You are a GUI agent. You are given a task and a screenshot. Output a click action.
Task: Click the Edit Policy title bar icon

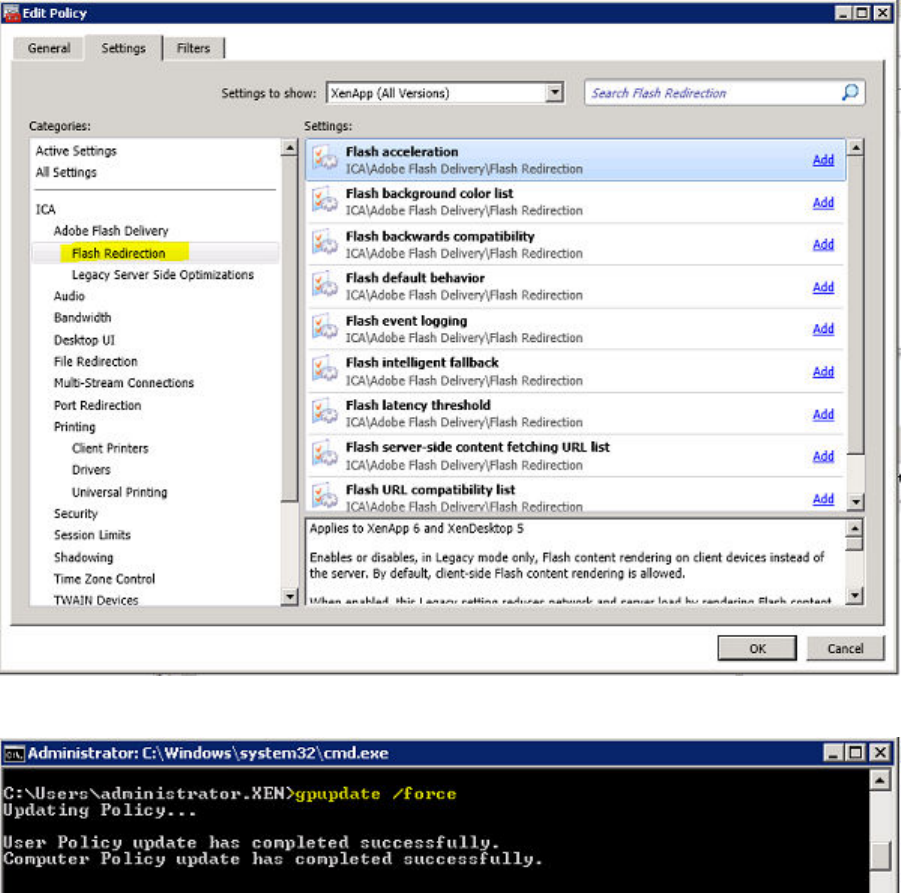(x=11, y=13)
